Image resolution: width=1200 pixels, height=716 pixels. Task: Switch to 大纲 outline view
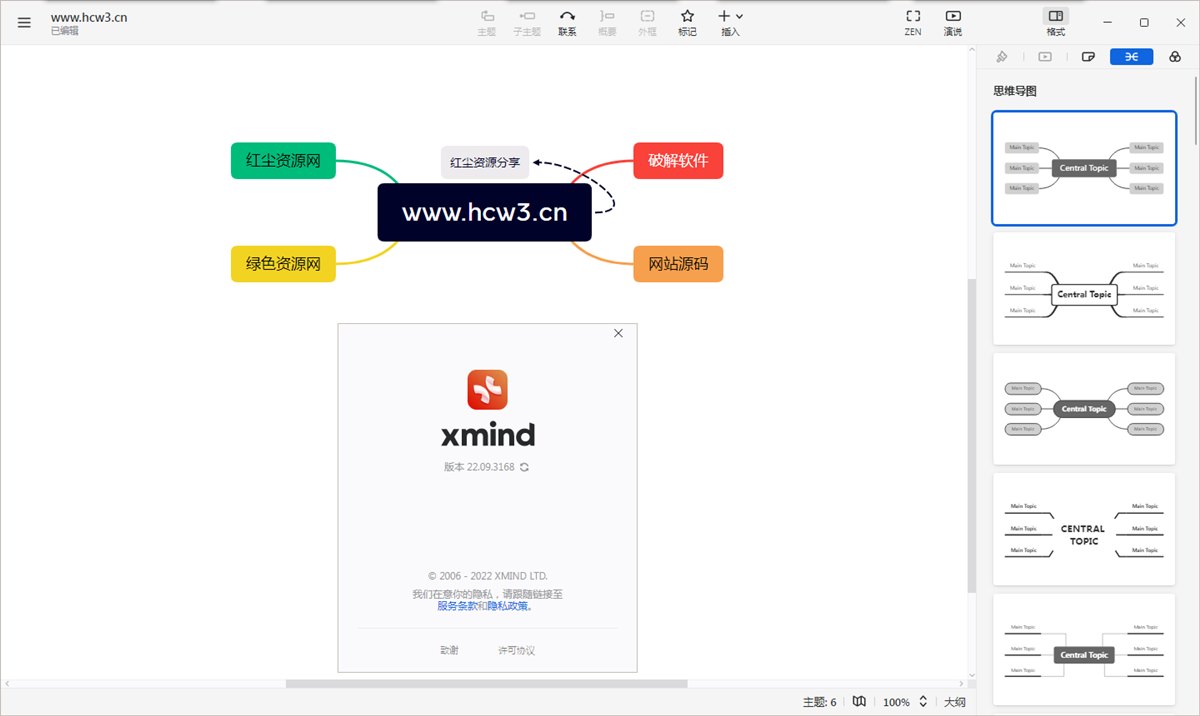click(x=954, y=702)
